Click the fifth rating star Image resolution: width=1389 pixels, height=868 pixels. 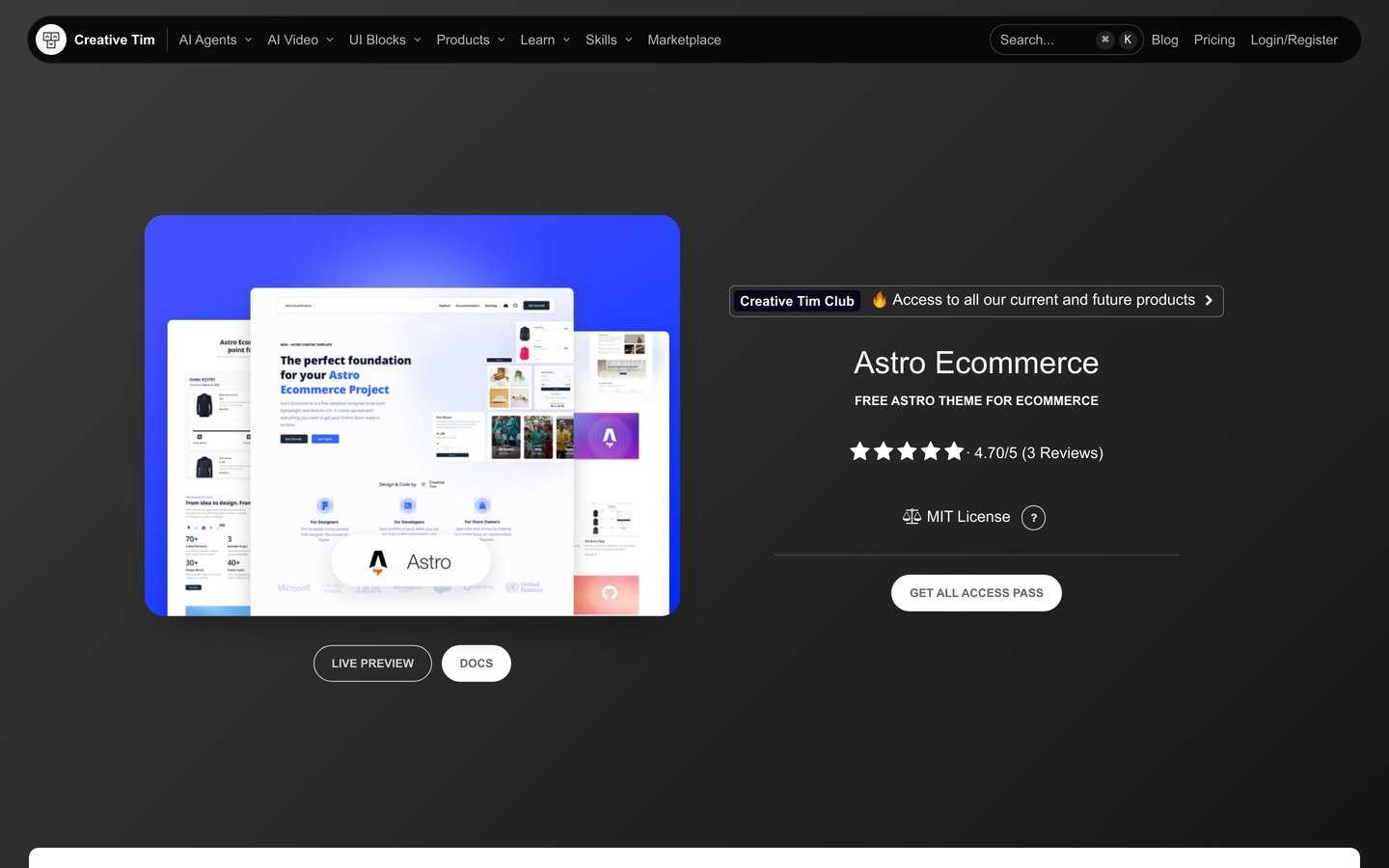coord(954,450)
